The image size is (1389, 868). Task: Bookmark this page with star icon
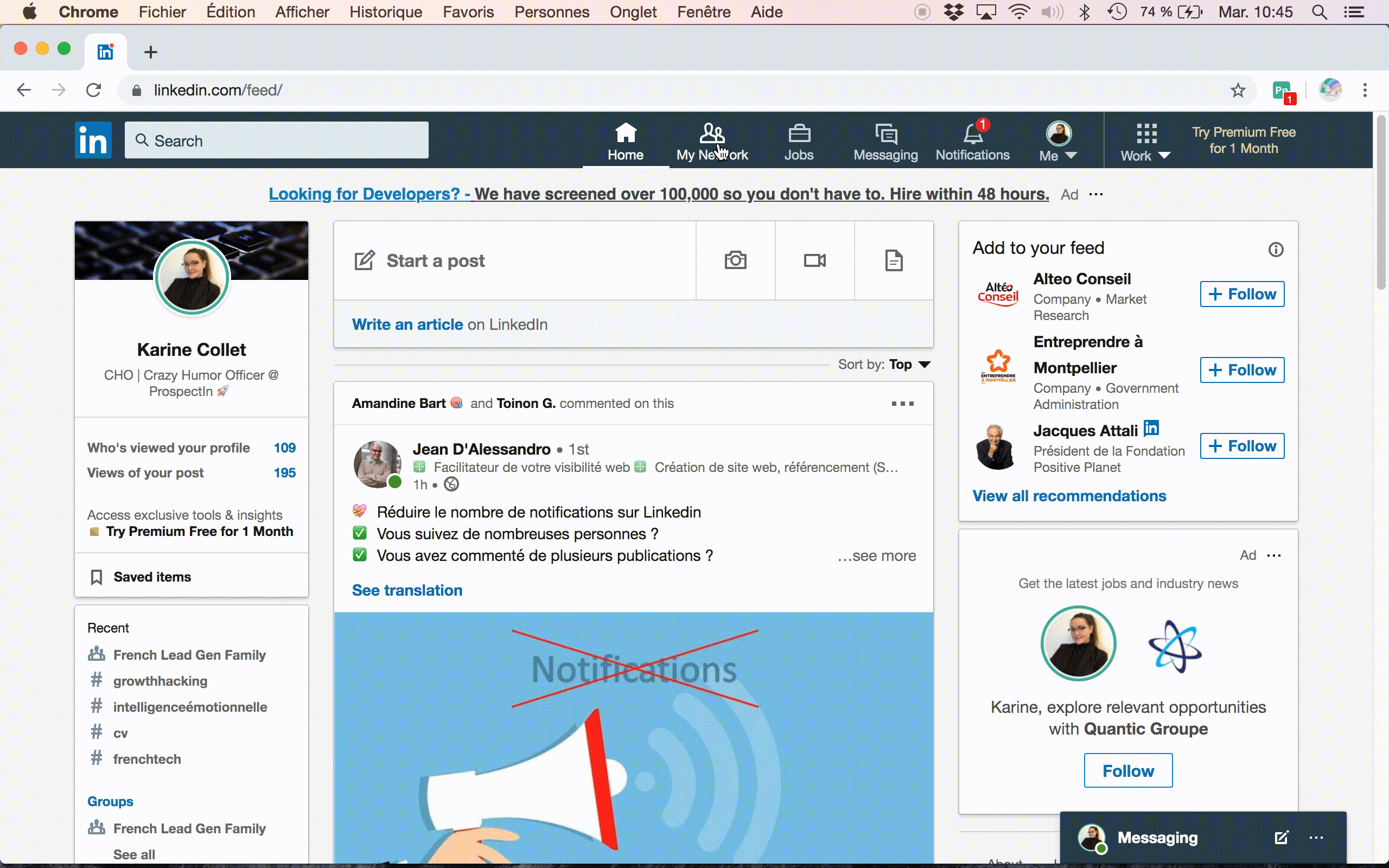1238,90
